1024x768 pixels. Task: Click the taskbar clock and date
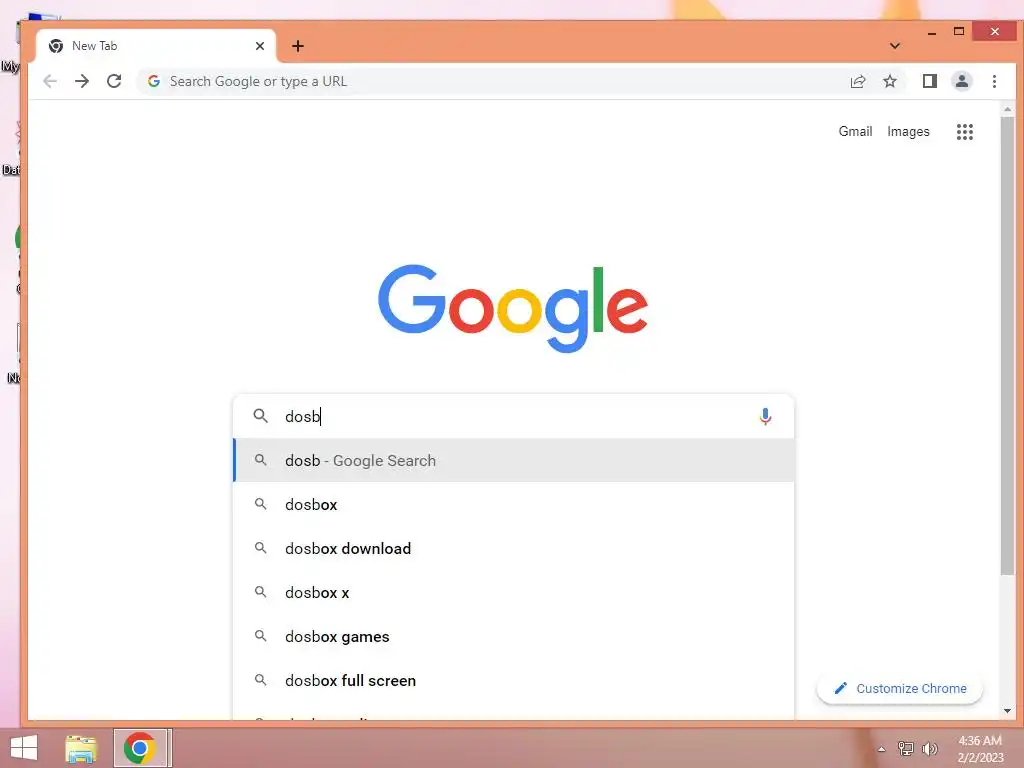[980, 749]
